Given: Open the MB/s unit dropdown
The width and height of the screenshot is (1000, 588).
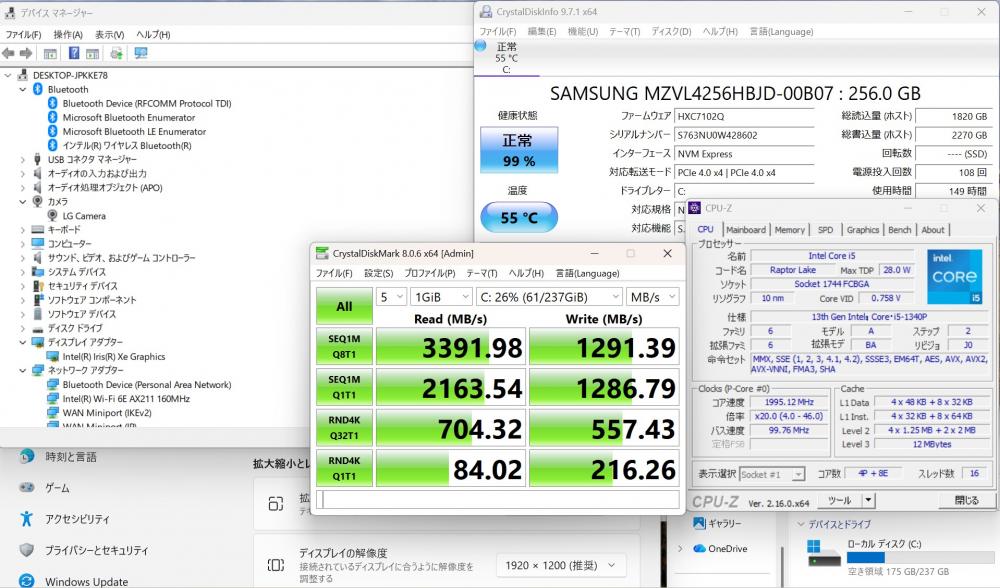Looking at the screenshot, I should pyautogui.click(x=652, y=297).
